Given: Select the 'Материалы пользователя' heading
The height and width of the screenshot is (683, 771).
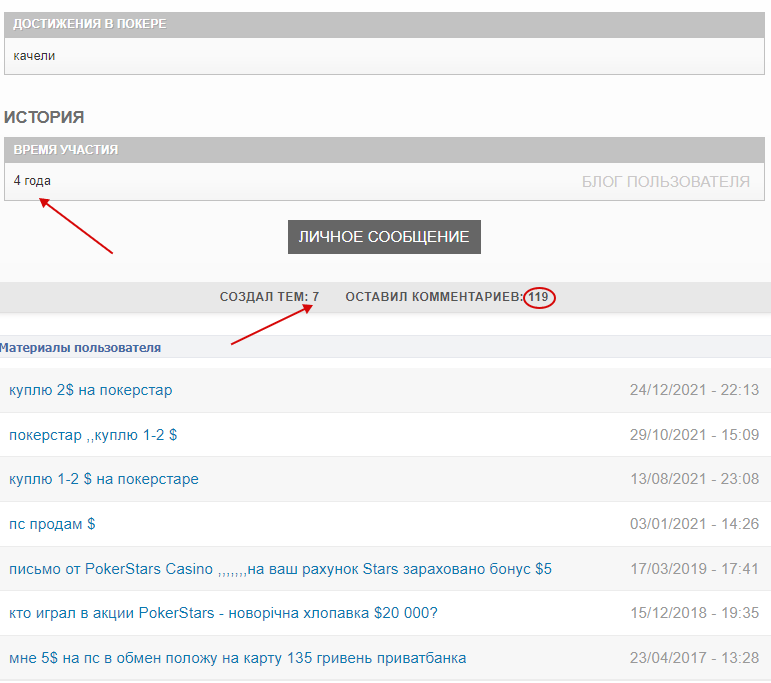Looking at the screenshot, I should tap(80, 348).
